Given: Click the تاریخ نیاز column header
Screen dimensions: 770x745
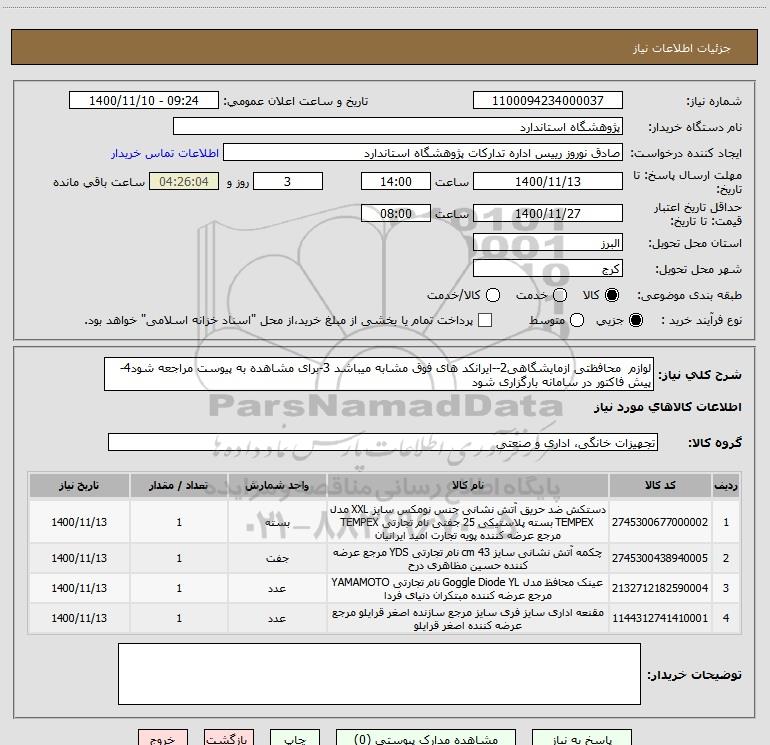Looking at the screenshot, I should [x=79, y=486].
